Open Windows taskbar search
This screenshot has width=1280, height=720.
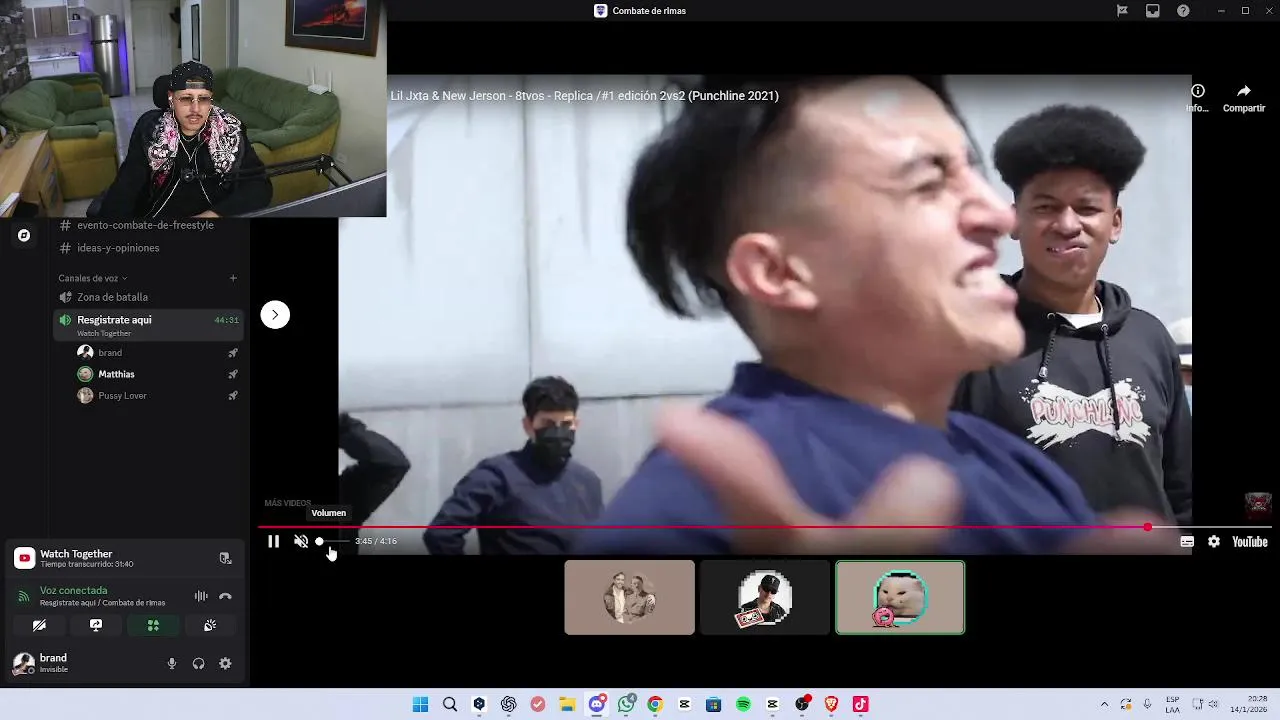click(x=450, y=704)
